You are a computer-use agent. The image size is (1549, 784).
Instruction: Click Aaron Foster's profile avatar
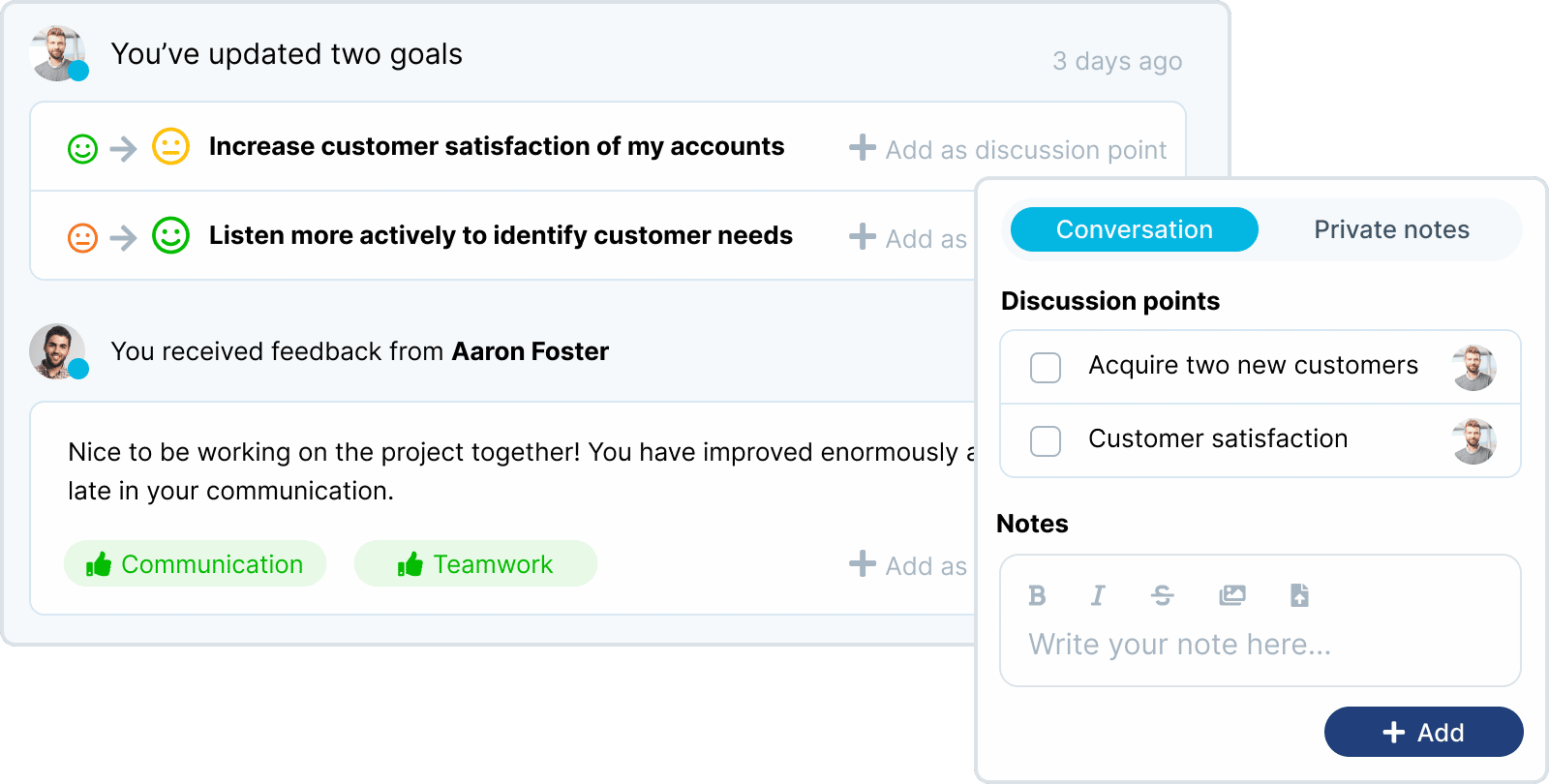[56, 350]
